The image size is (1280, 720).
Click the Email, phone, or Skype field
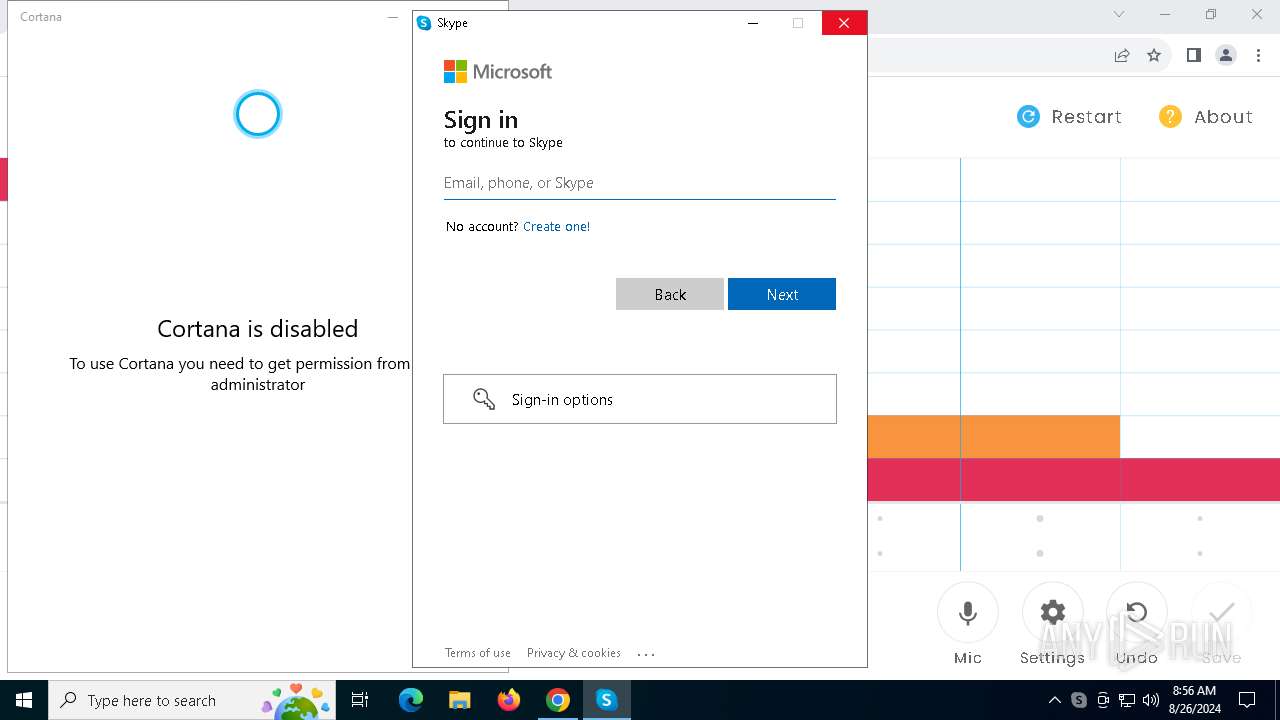tap(639, 183)
